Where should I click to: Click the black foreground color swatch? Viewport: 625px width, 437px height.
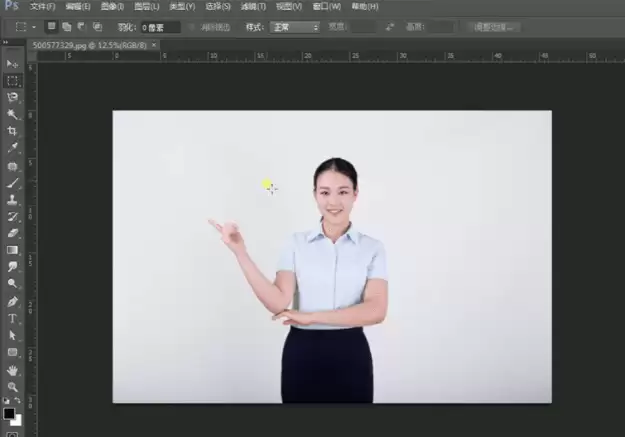pyautogui.click(x=9, y=413)
